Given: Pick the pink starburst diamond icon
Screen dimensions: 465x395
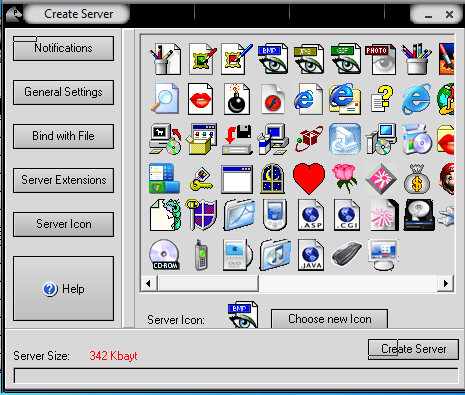Looking at the screenshot, I should [x=381, y=179].
